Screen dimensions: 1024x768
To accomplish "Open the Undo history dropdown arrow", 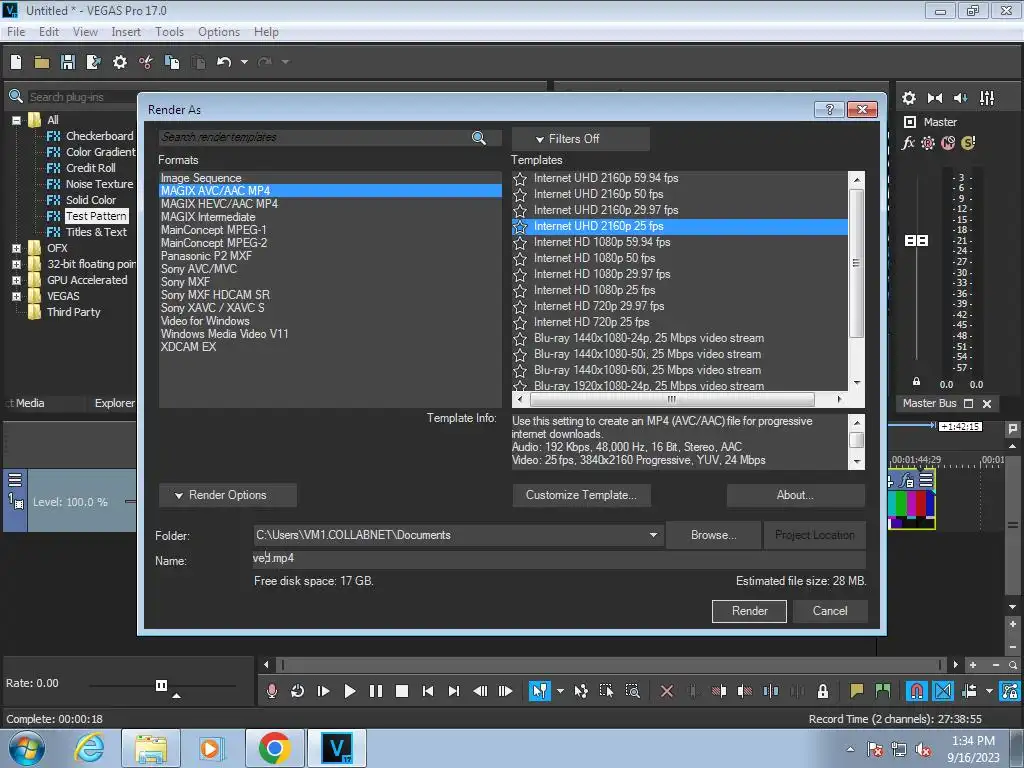I will pos(244,62).
